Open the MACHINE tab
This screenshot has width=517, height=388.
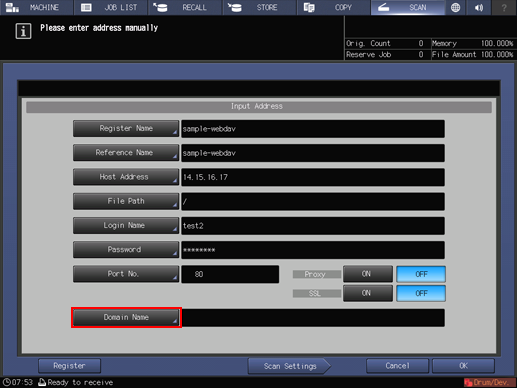tap(36, 7)
